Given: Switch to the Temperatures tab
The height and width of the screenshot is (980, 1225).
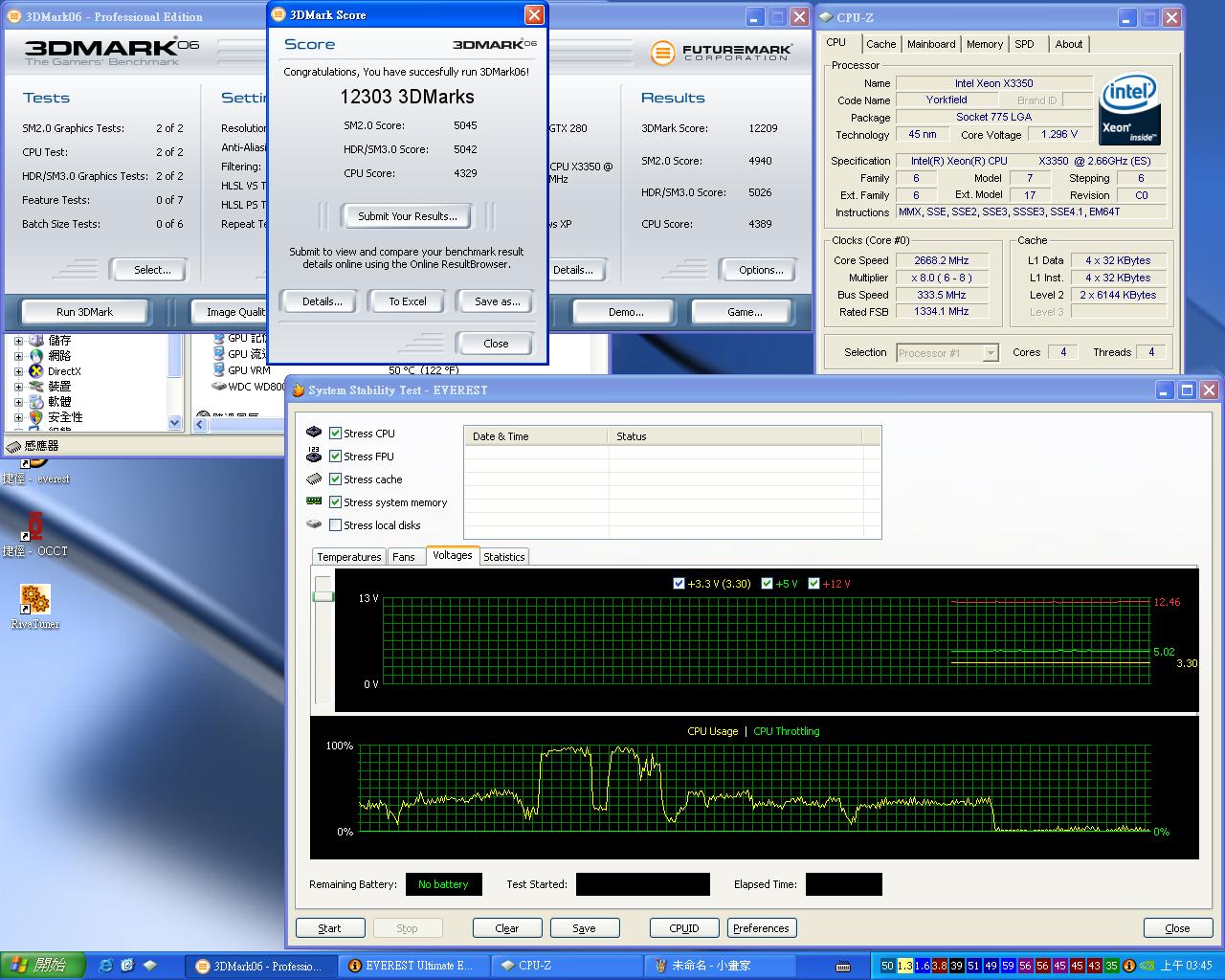Looking at the screenshot, I should 348,557.
